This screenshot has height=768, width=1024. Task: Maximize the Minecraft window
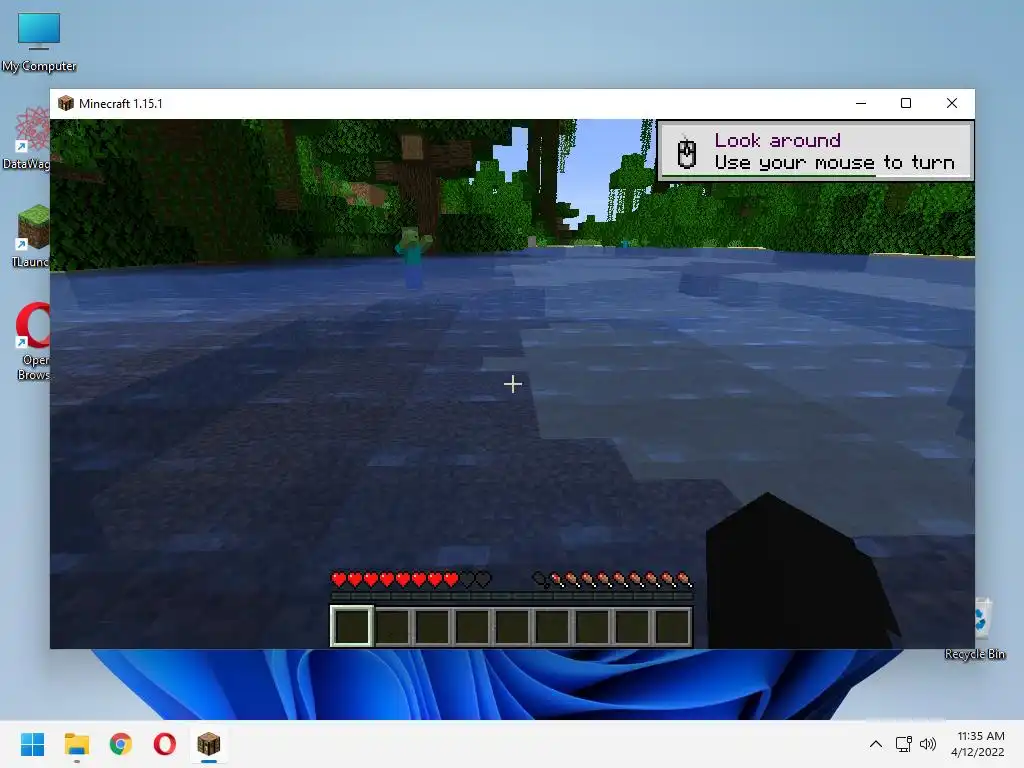click(906, 103)
